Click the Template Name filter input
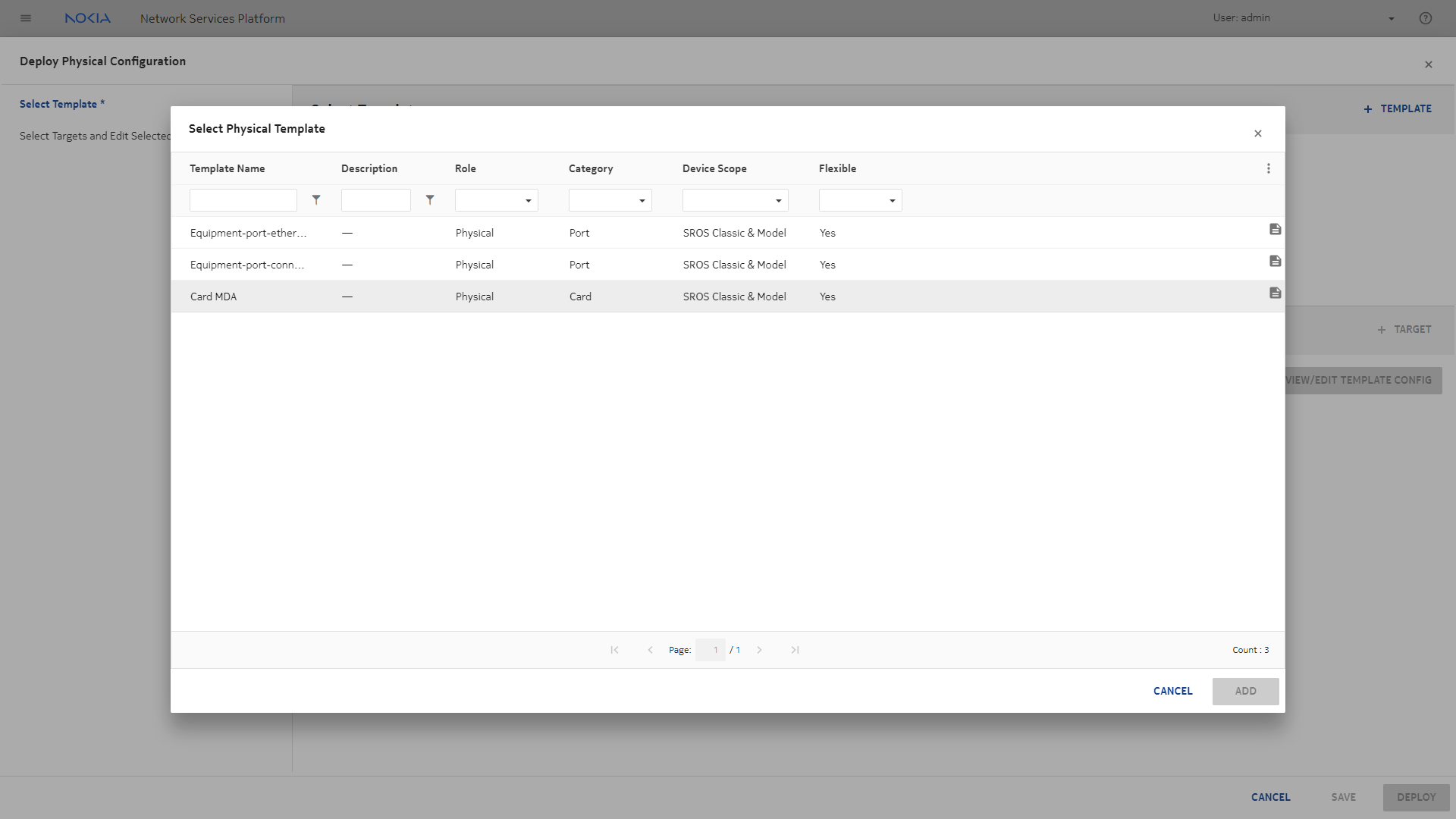Screen dimensions: 1456x819 (x=243, y=200)
